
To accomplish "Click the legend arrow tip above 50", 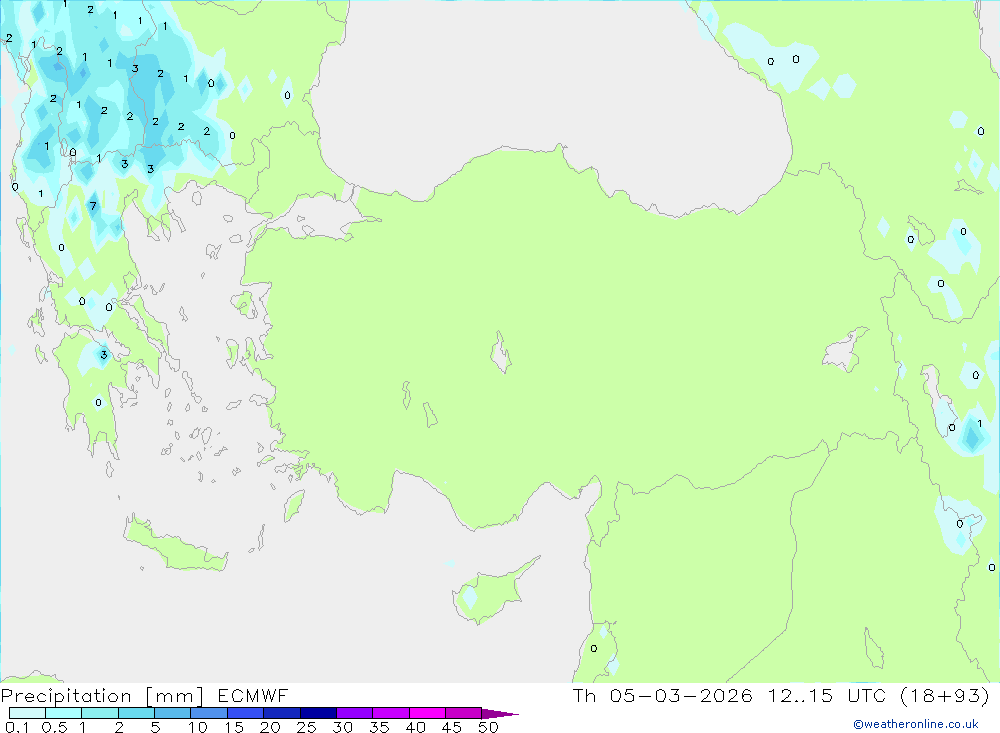I will pyautogui.click(x=499, y=714).
